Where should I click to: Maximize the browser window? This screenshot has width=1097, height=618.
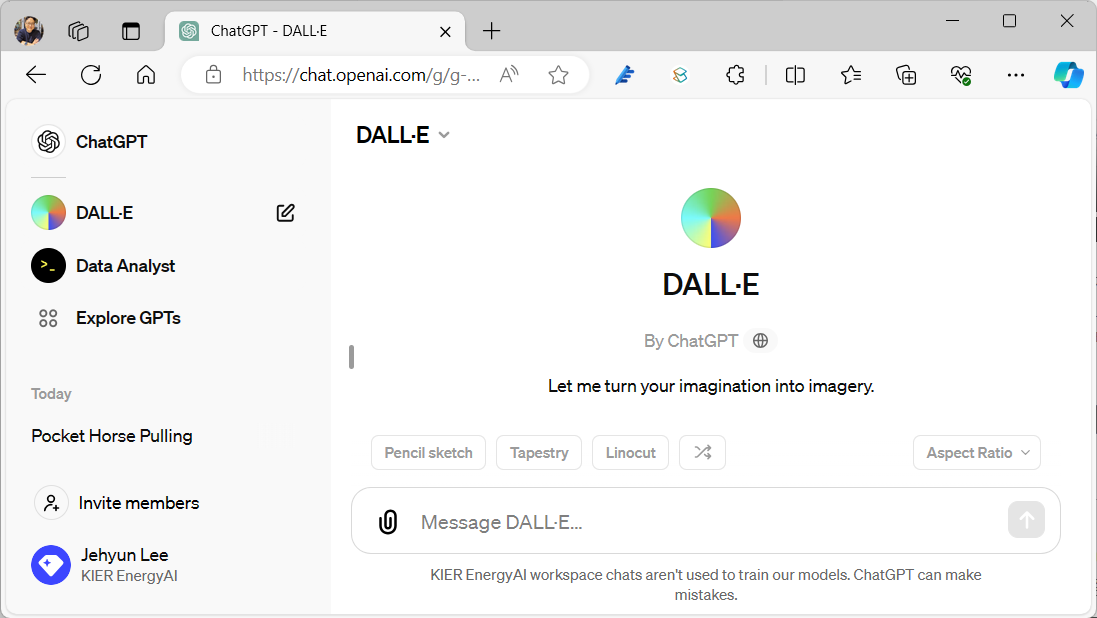(x=1009, y=21)
